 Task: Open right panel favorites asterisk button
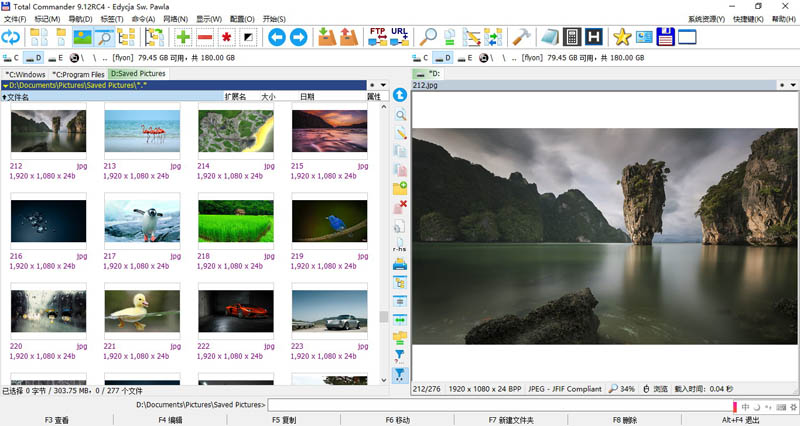tap(782, 85)
